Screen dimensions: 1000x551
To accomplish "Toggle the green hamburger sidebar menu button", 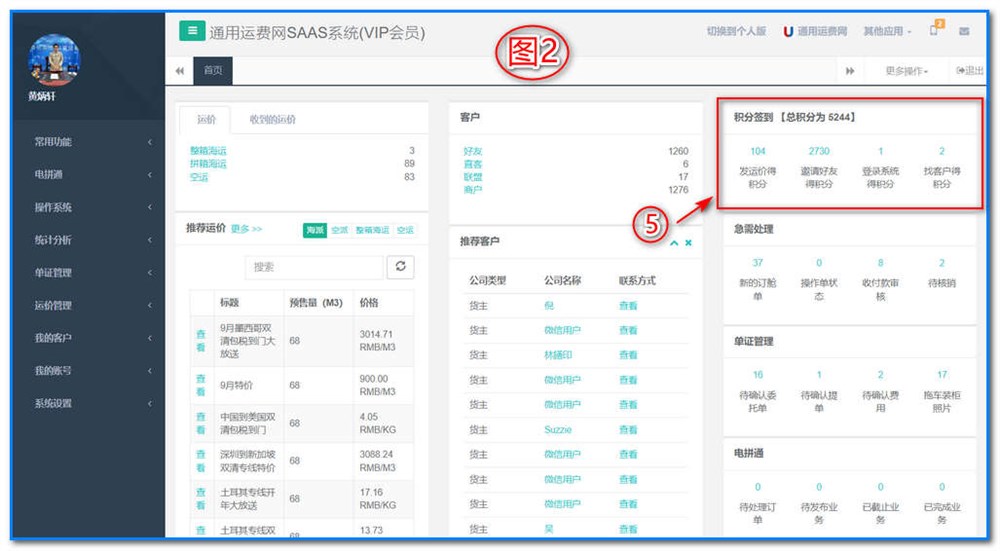I will (x=192, y=31).
